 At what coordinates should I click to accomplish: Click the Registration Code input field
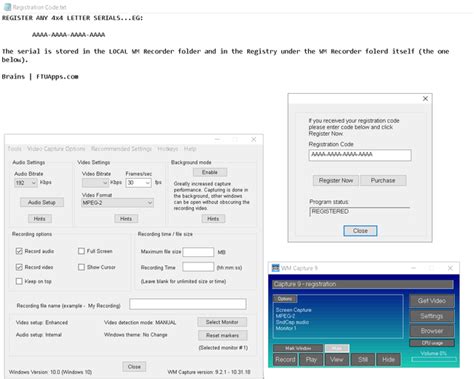pos(360,155)
